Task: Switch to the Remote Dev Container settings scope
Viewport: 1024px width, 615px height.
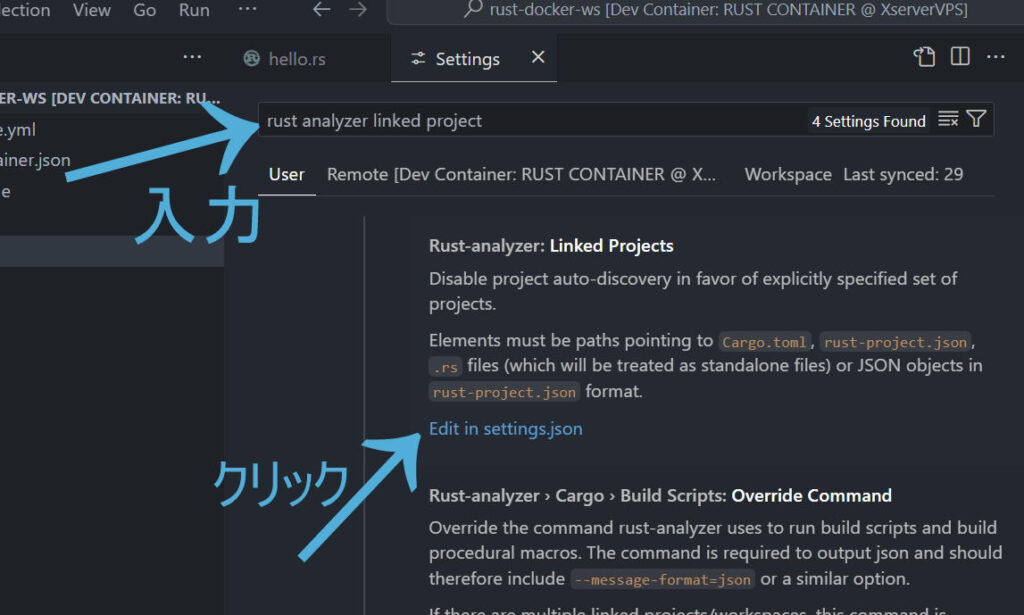Action: point(519,174)
